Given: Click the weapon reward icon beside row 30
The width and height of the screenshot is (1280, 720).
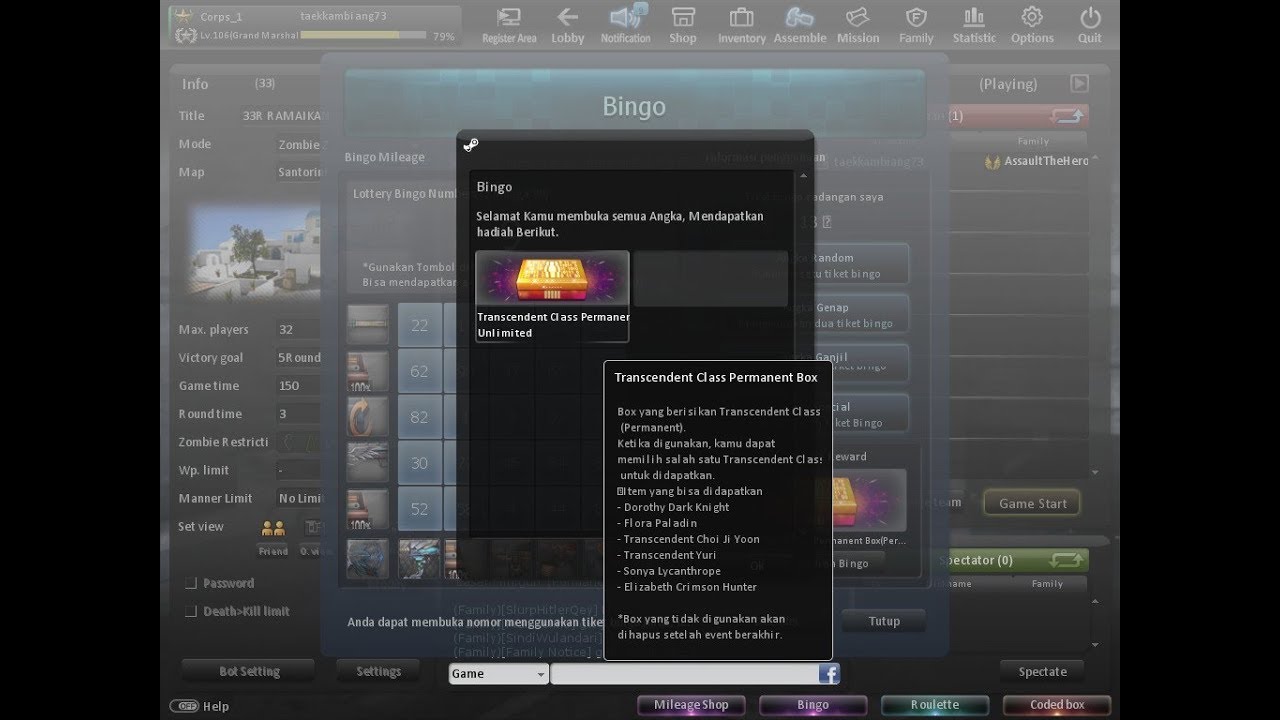Looking at the screenshot, I should [368, 463].
